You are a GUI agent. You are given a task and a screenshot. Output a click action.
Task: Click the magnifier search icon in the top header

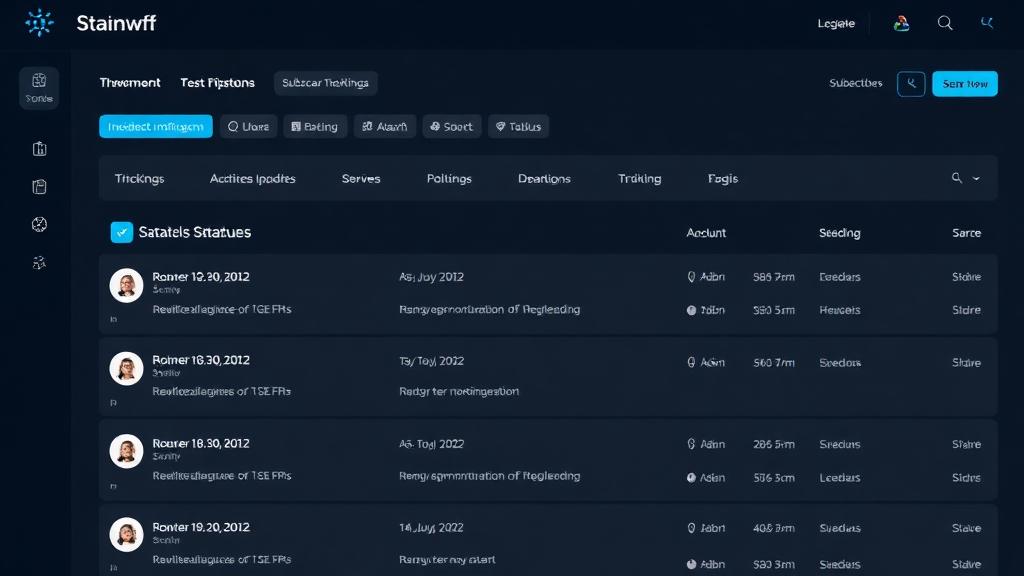pyautogui.click(x=945, y=23)
